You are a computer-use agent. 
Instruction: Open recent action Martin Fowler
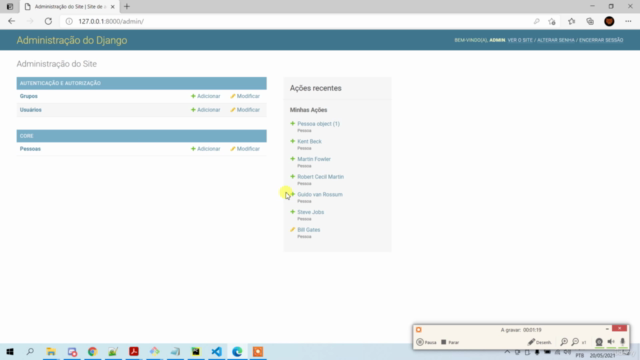point(314,159)
